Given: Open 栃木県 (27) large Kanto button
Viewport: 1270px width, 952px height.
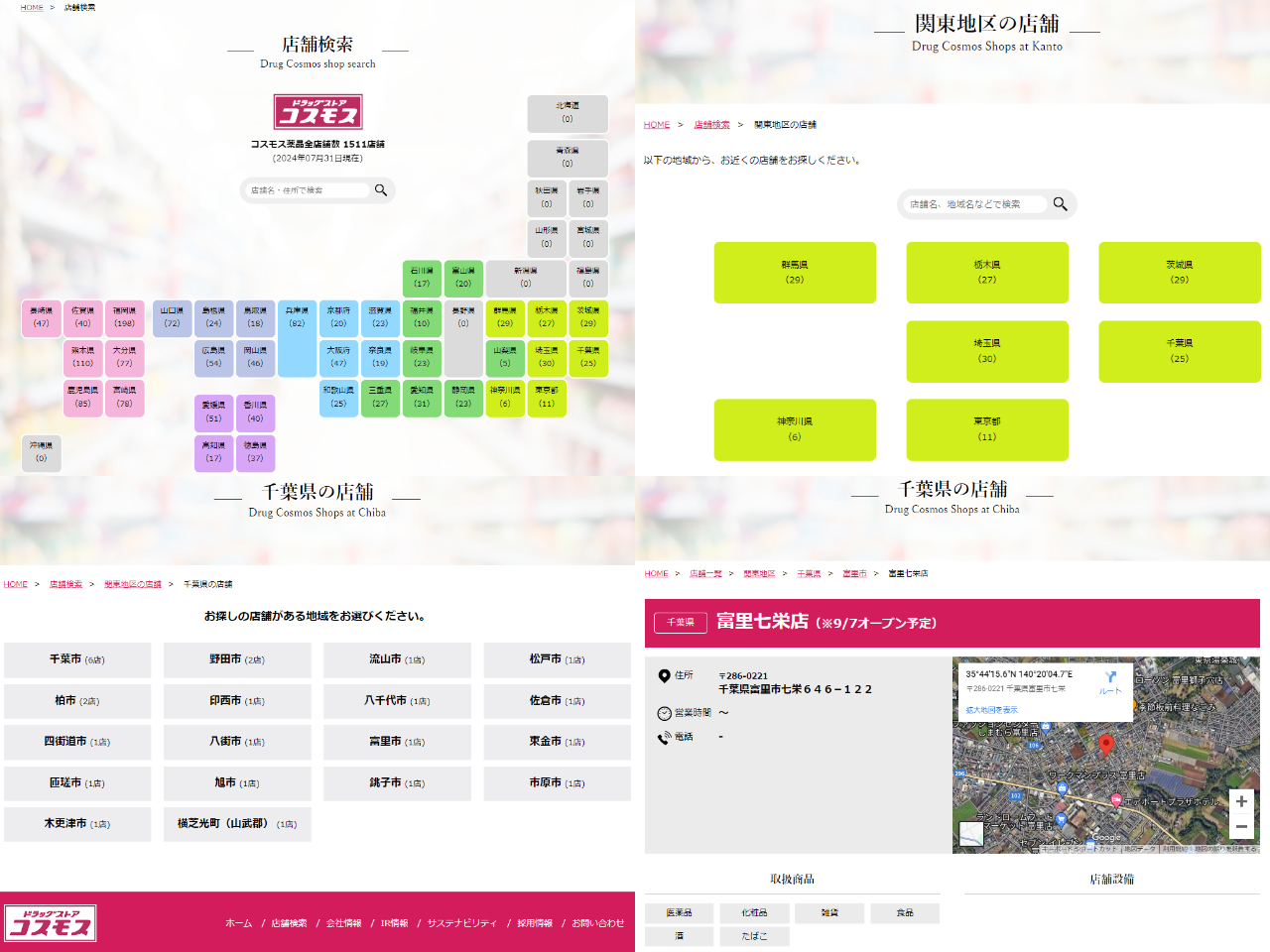Looking at the screenshot, I should click(987, 273).
